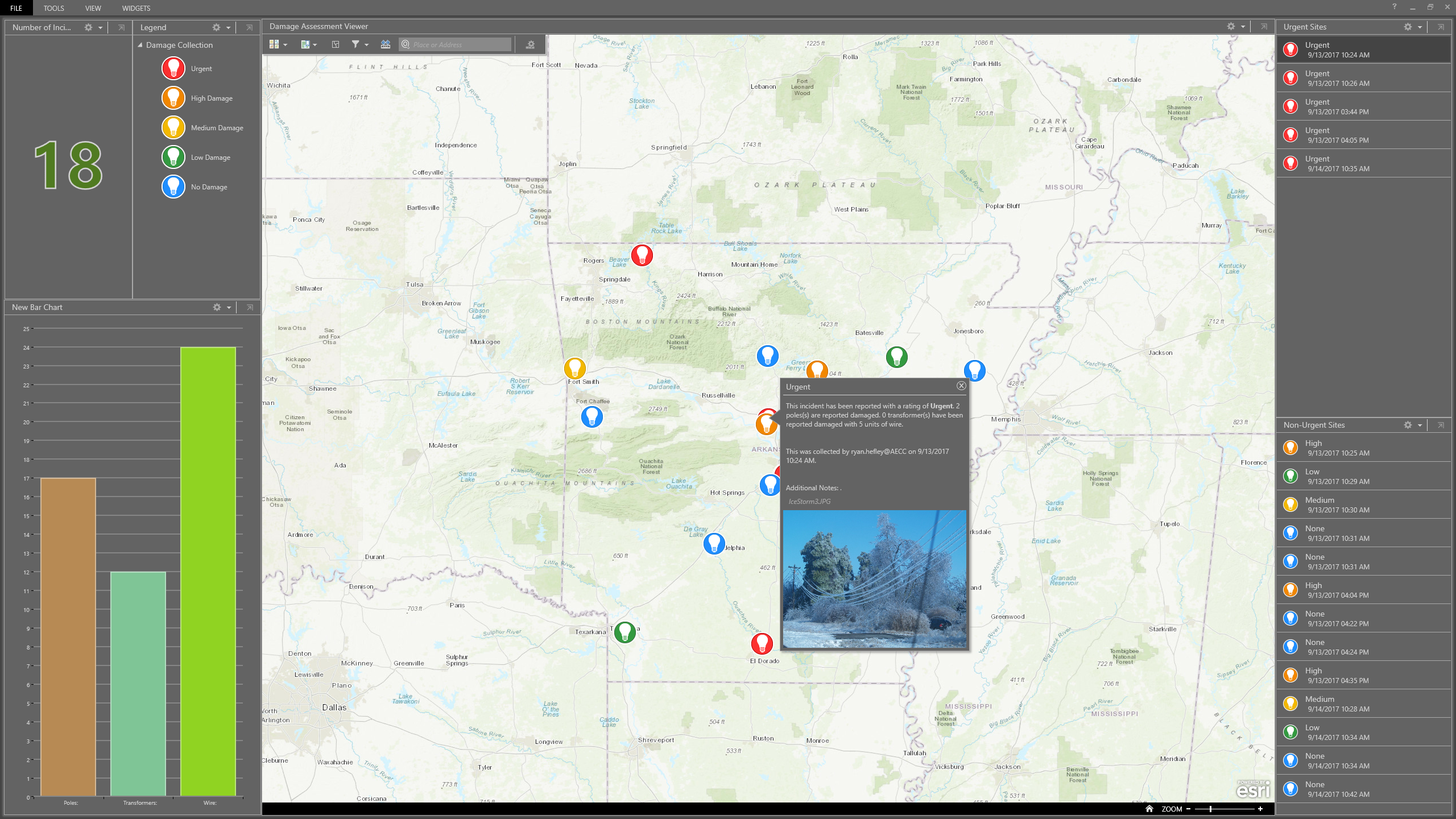Select Low site 9/13/2017 10:29 AM

point(1363,476)
